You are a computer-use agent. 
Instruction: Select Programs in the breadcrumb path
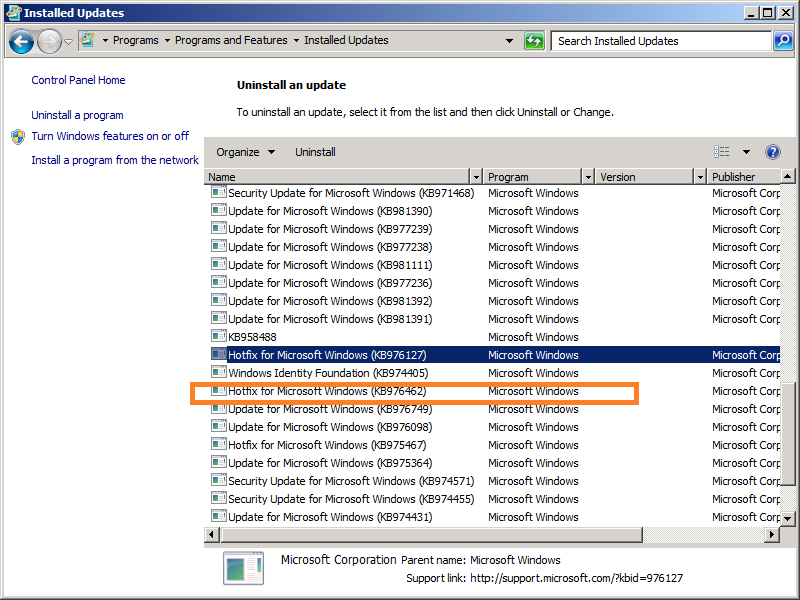click(135, 40)
